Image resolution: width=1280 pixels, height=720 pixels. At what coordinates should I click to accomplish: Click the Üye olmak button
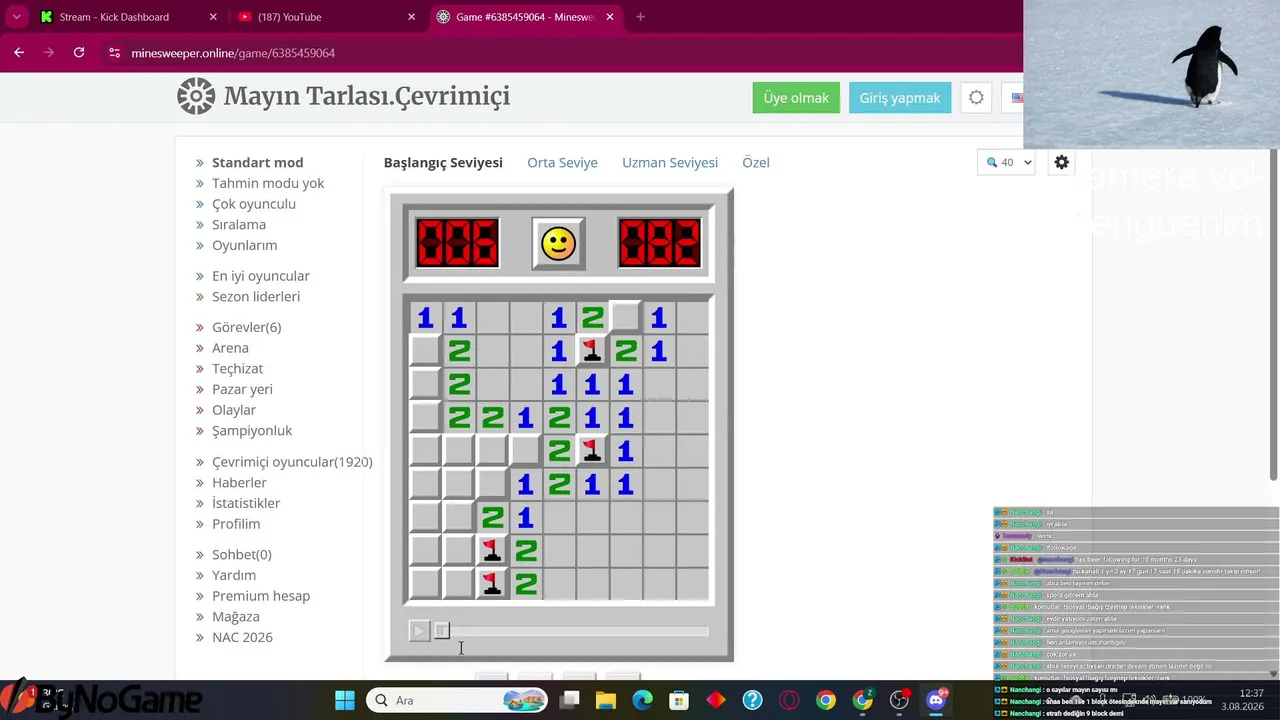[796, 98]
